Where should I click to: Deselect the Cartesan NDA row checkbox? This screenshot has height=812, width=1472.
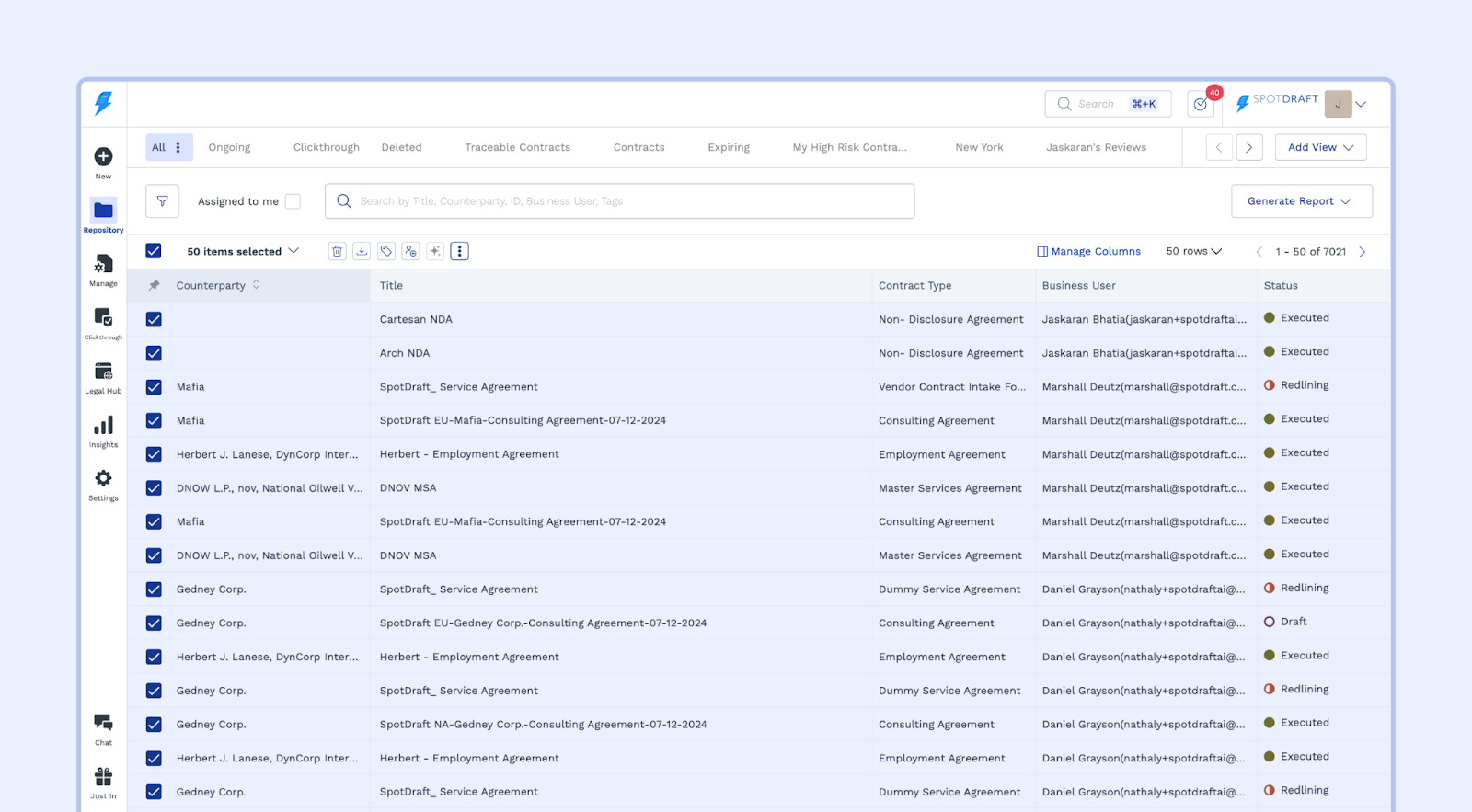click(x=154, y=319)
